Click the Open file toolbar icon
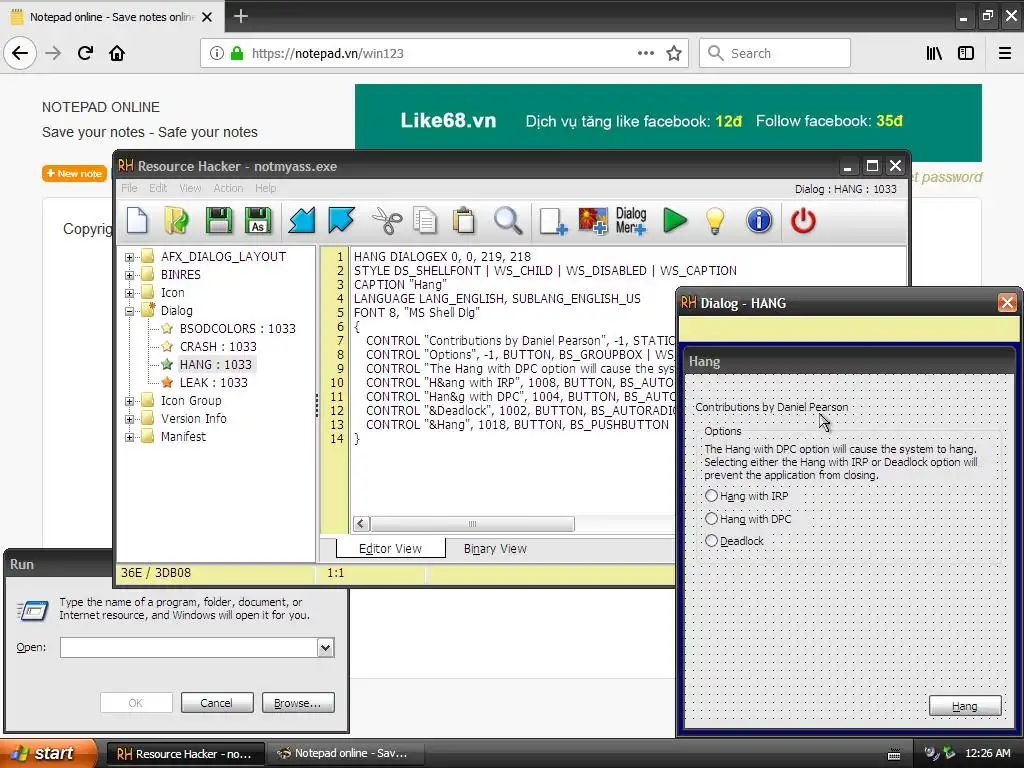This screenshot has width=1024, height=768. [x=176, y=221]
